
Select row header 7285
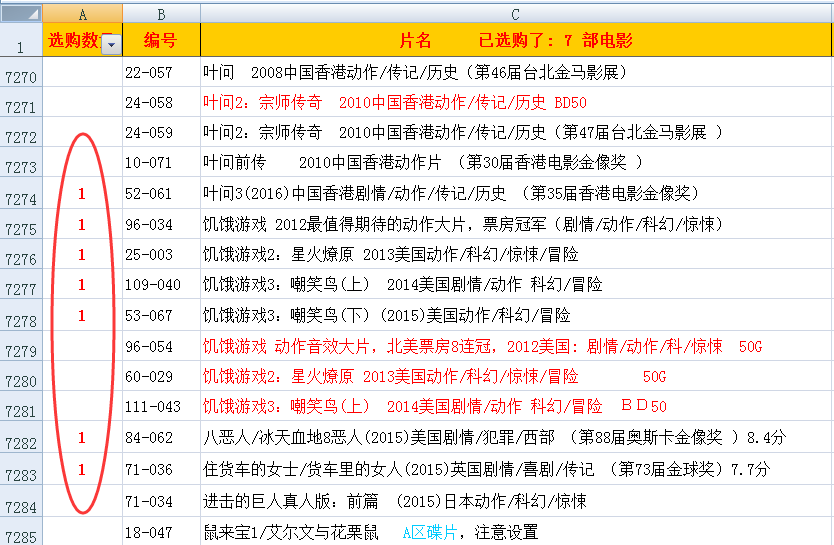21,531
